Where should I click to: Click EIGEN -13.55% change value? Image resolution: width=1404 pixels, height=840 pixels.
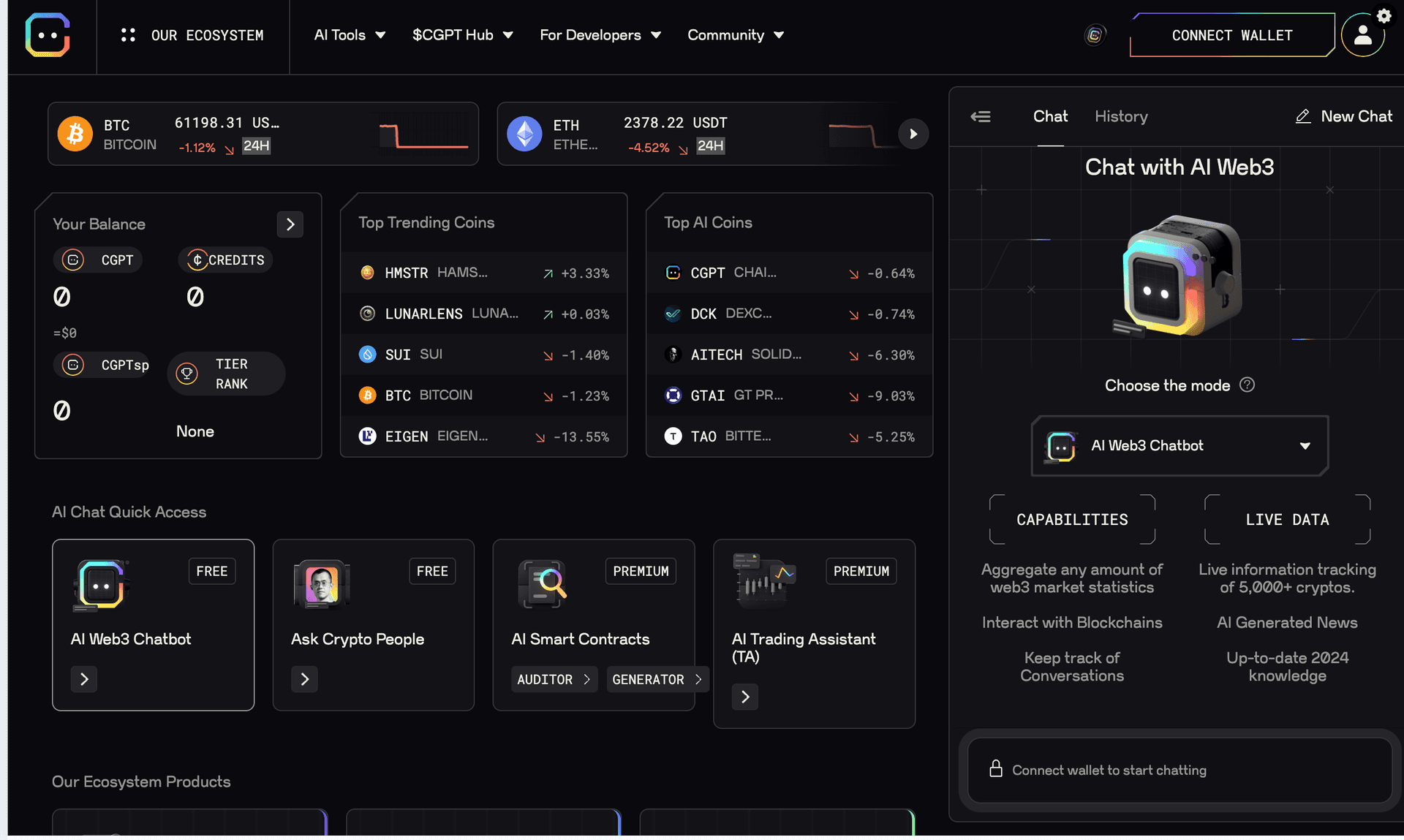point(581,436)
